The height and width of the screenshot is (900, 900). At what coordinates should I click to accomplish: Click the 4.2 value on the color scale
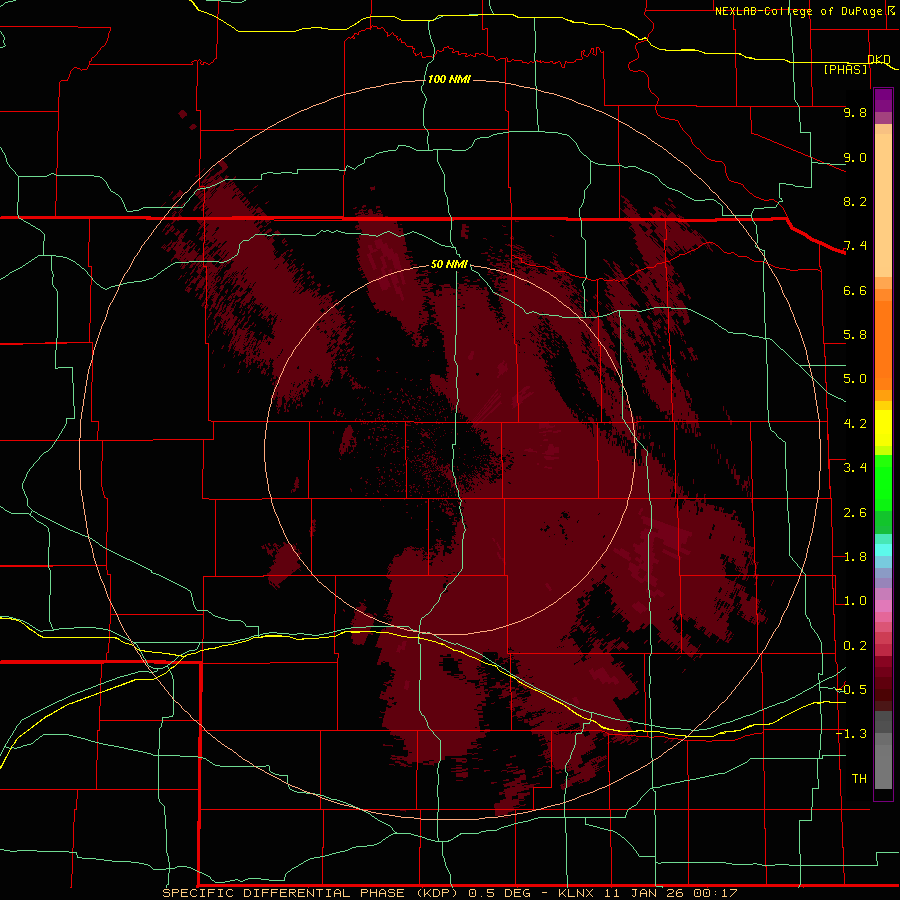(855, 424)
